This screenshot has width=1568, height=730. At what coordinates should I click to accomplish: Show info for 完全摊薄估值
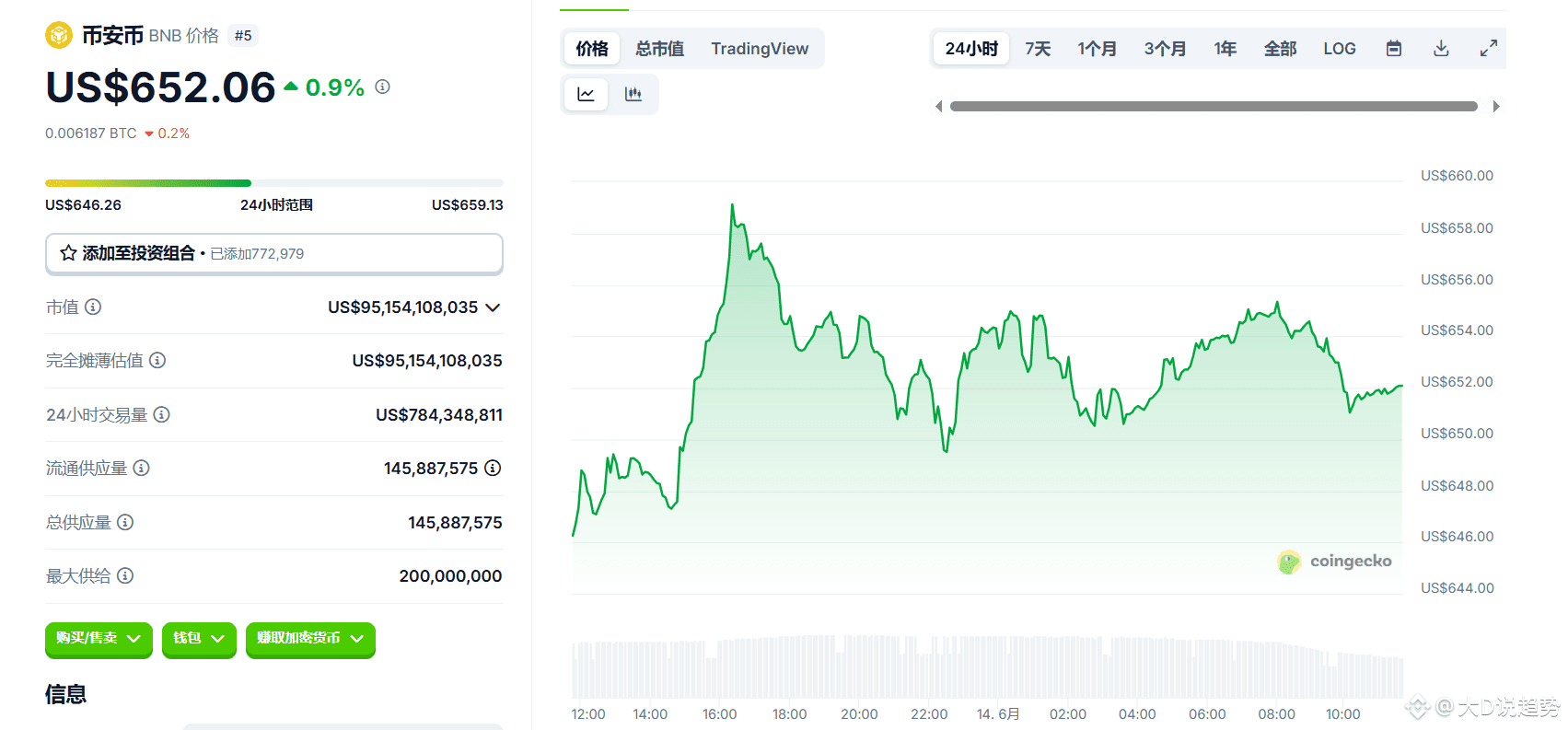click(x=157, y=360)
